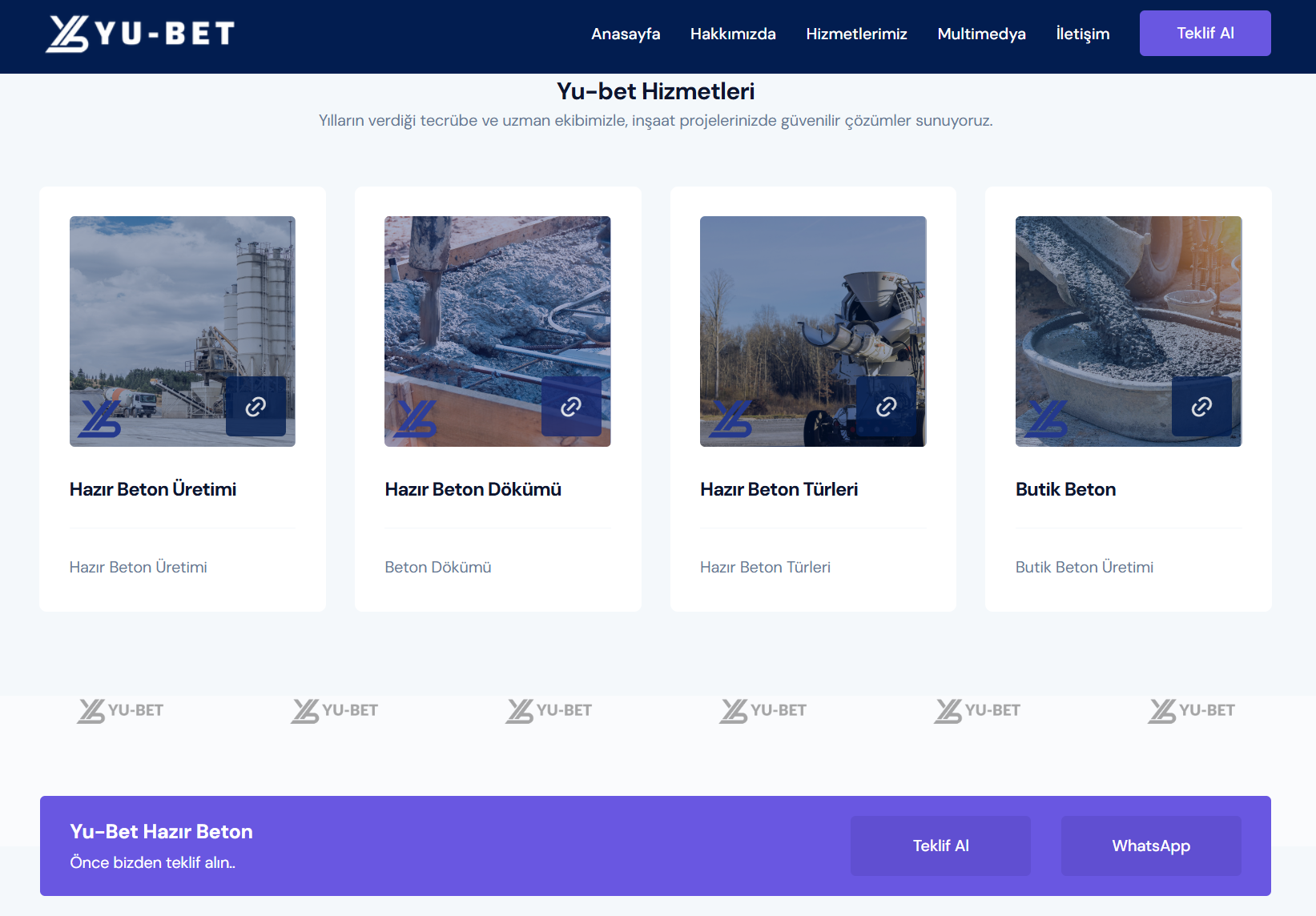The height and width of the screenshot is (916, 1316).
Task: Open link icon on Hazır Beton Türleri image
Action: coord(886,407)
